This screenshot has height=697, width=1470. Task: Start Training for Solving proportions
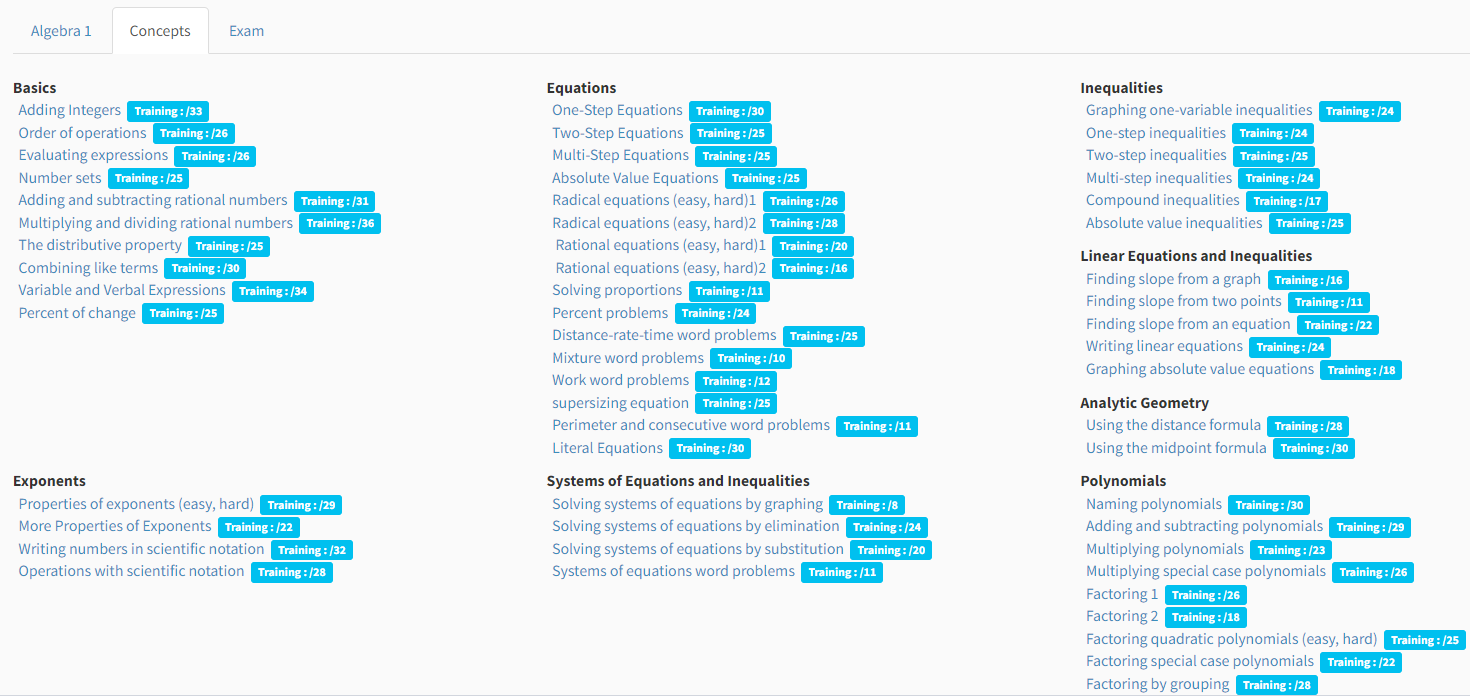pyautogui.click(x=729, y=291)
